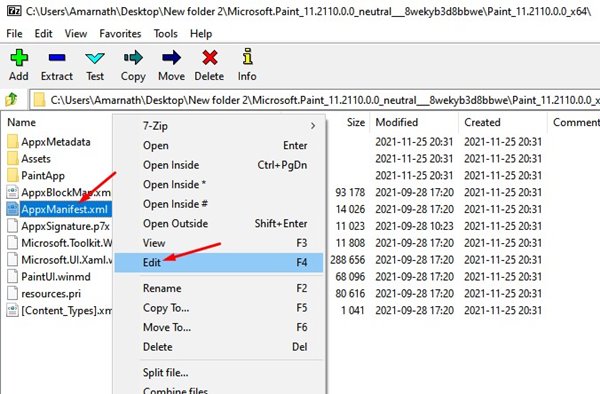Click the blue minus Extract icon
Image resolution: width=600 pixels, height=394 pixels.
(57, 58)
